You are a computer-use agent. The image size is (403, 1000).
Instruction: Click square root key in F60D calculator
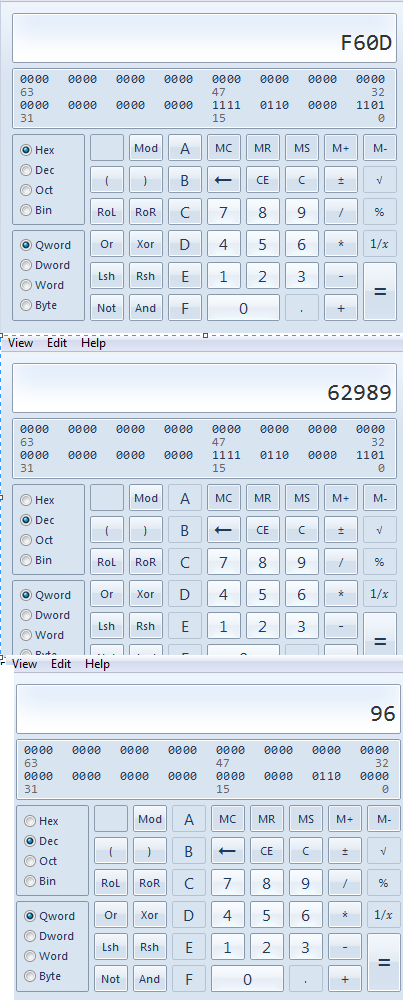379,180
